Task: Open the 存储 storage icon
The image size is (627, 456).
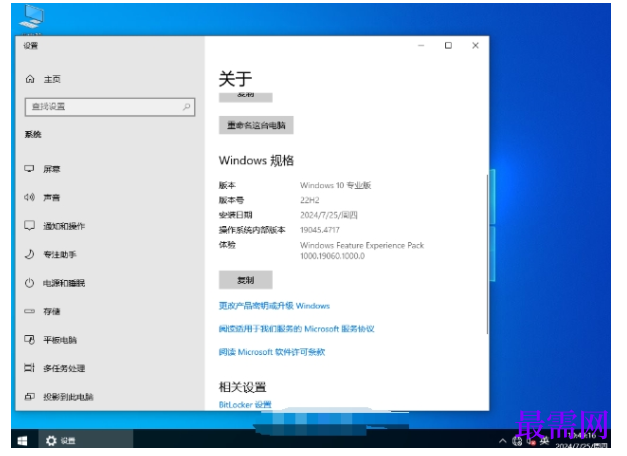Action: [x=30, y=311]
